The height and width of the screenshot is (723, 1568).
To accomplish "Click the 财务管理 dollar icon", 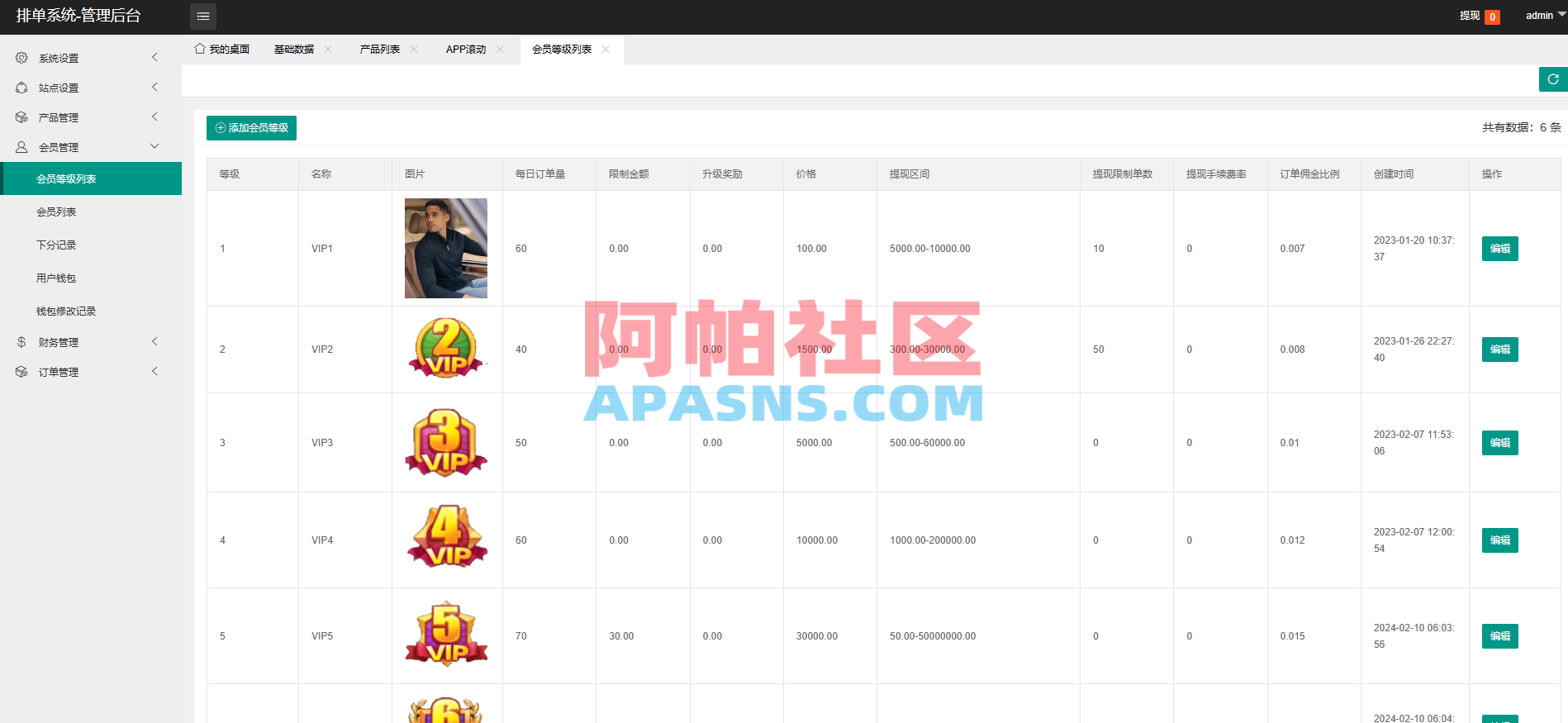I will click(x=21, y=342).
